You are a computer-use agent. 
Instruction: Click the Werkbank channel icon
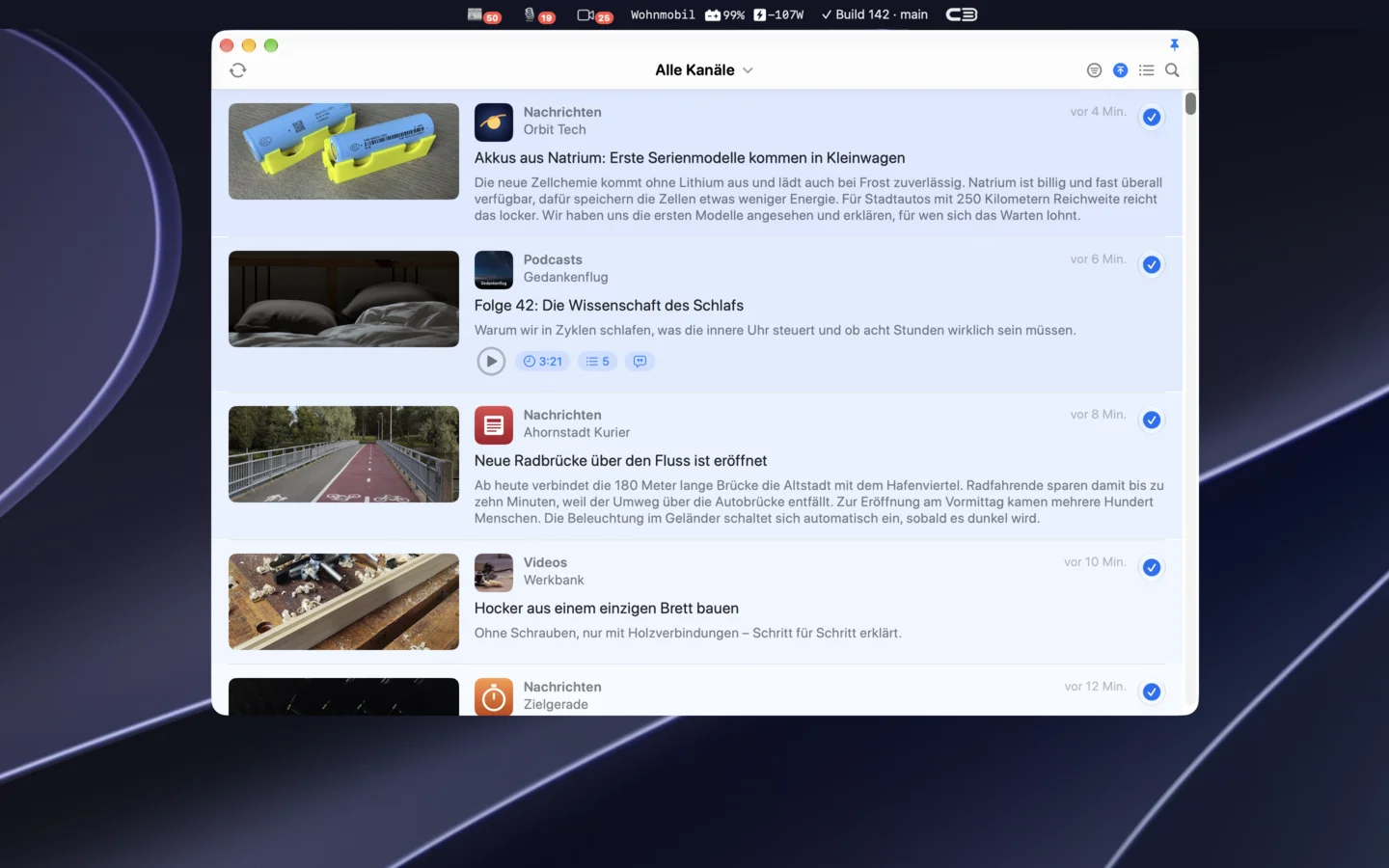(494, 573)
